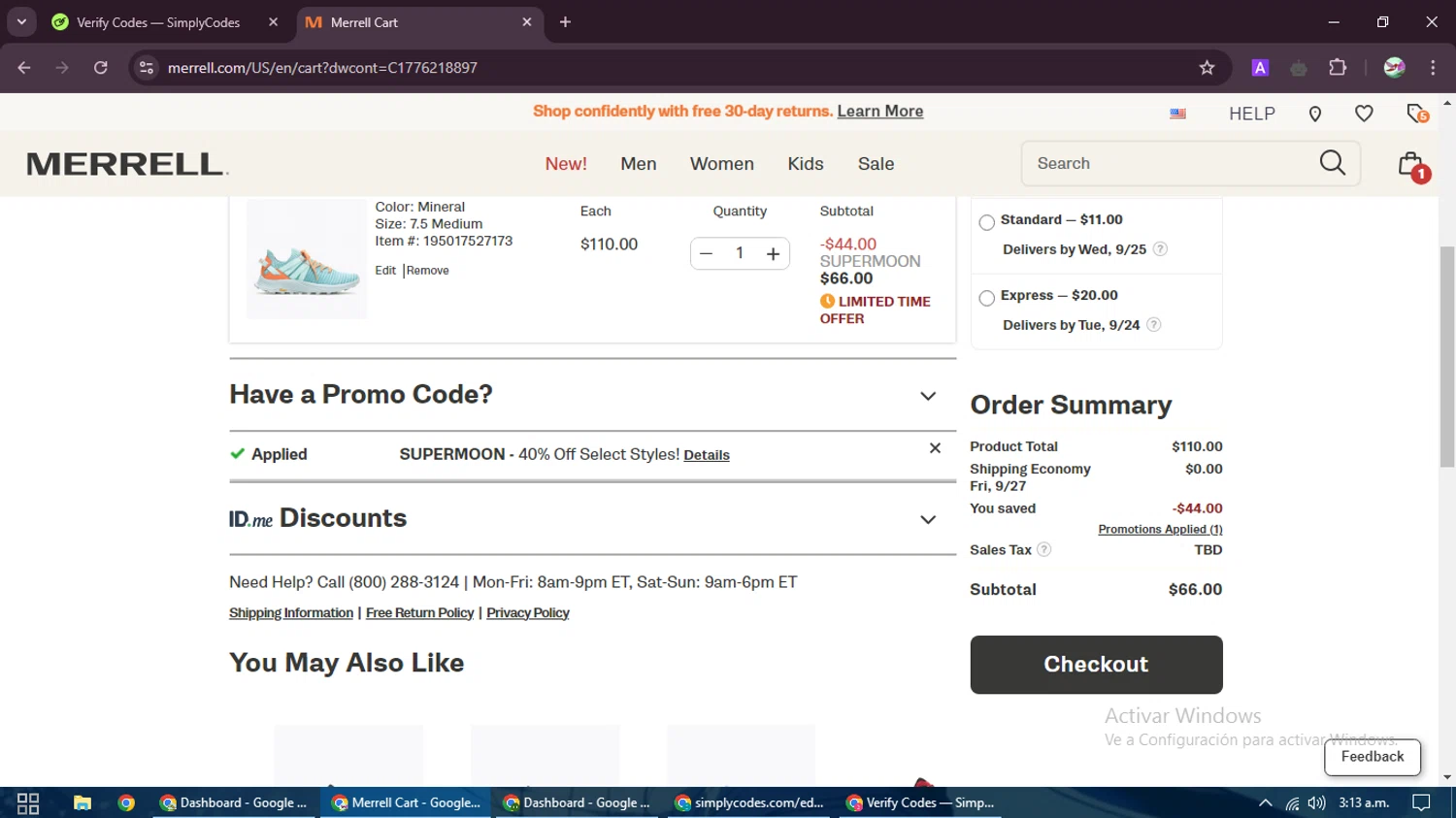This screenshot has width=1456, height=818.
Task: Open the volume control in system tray
Action: click(x=1316, y=803)
